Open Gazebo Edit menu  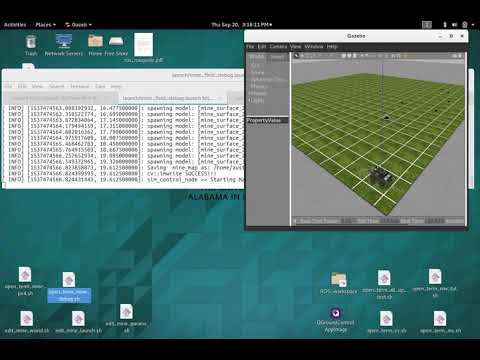coord(262,47)
